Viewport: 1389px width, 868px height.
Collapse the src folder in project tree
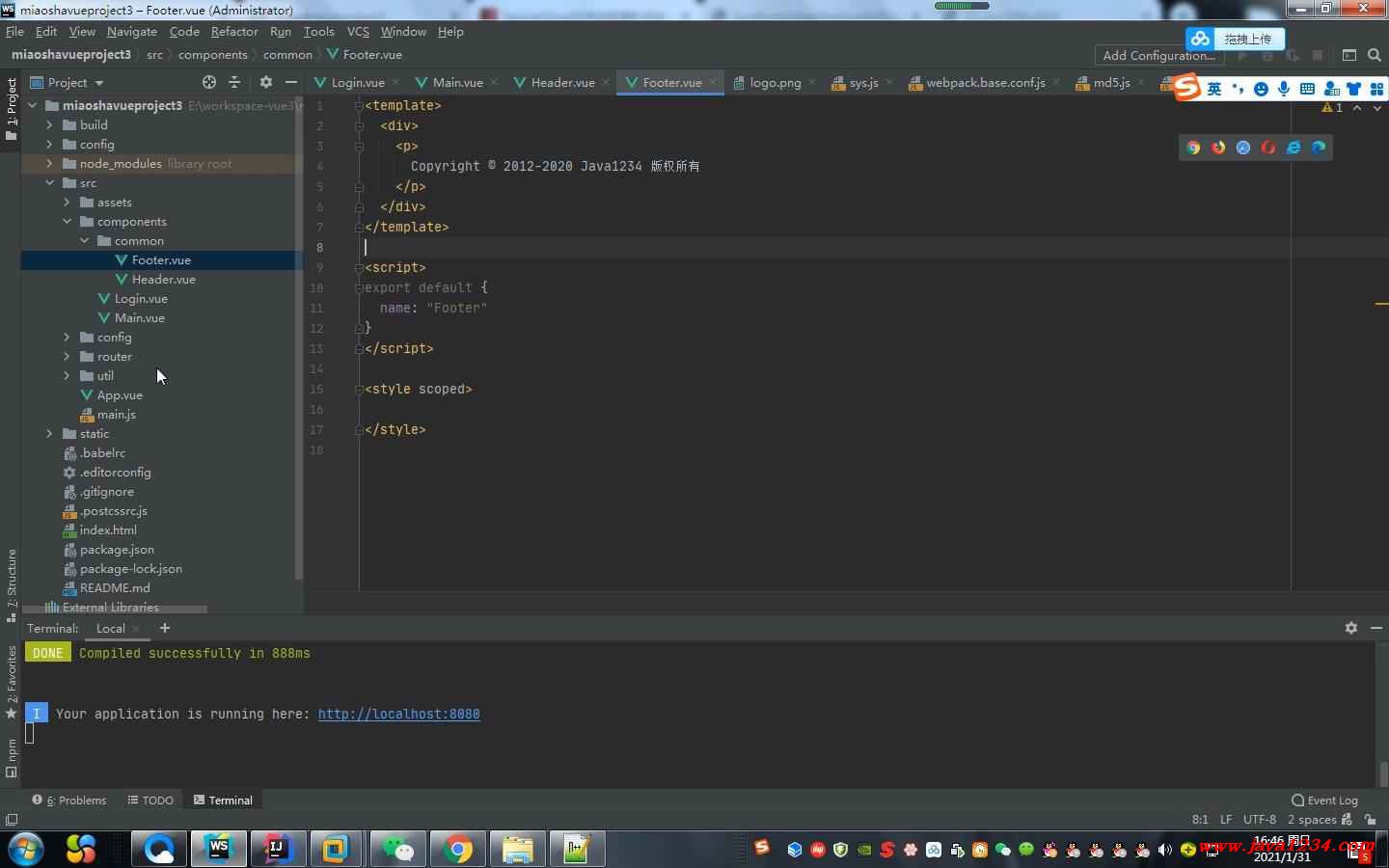(x=49, y=183)
